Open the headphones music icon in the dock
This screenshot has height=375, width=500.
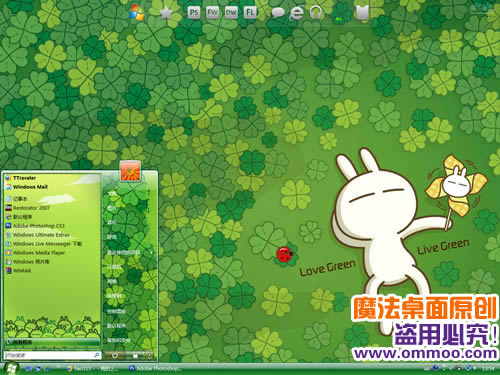[x=315, y=13]
